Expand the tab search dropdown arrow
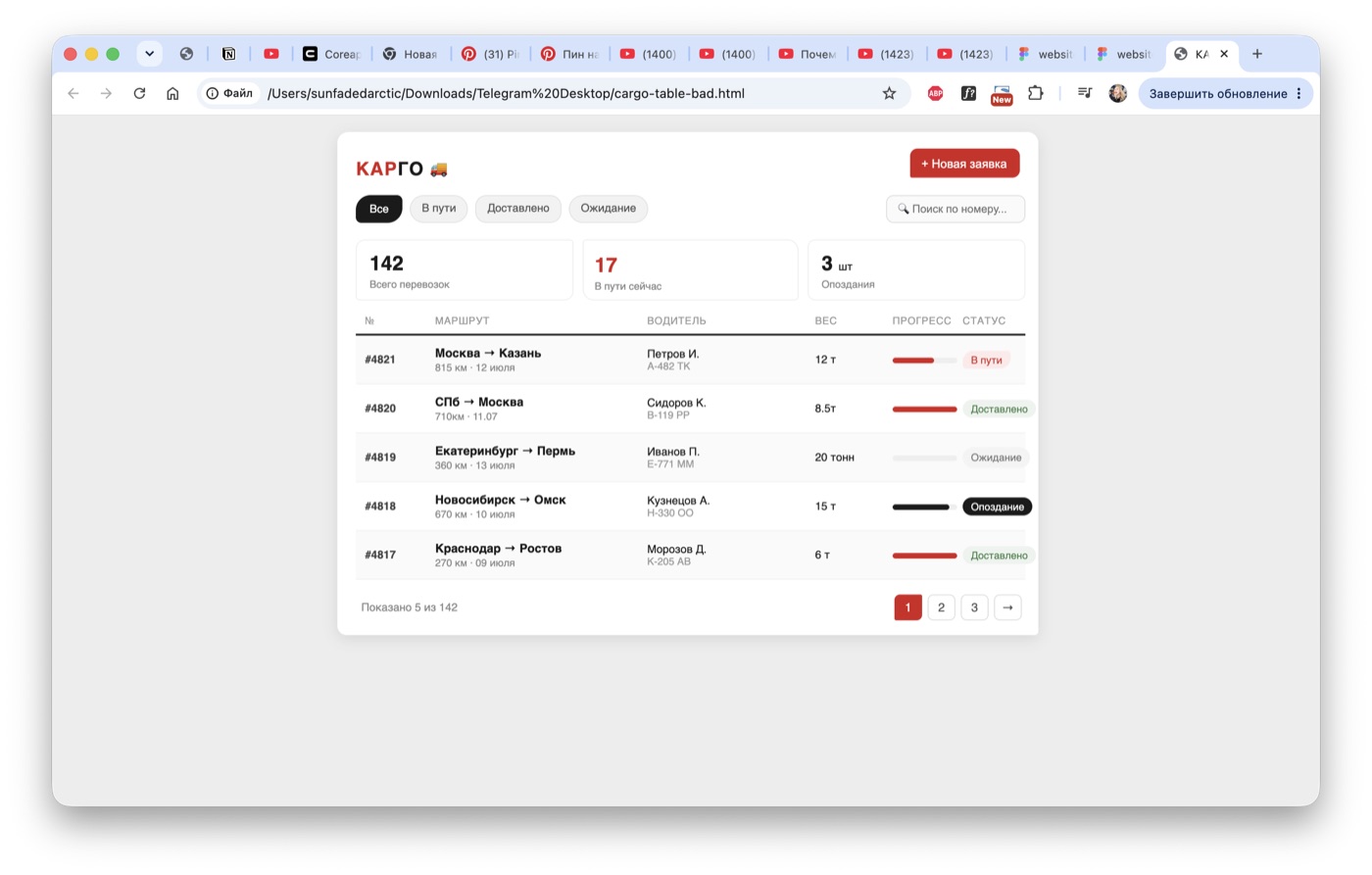The height and width of the screenshot is (875, 1372). (x=149, y=54)
